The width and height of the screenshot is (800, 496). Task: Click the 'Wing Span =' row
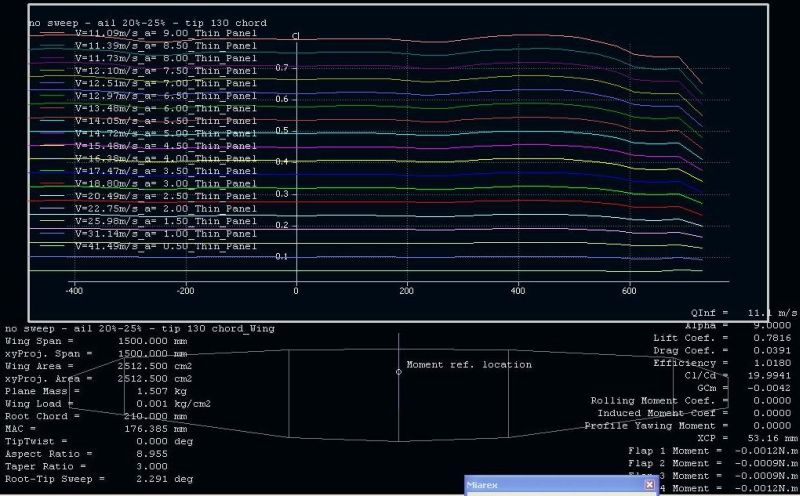click(96, 341)
